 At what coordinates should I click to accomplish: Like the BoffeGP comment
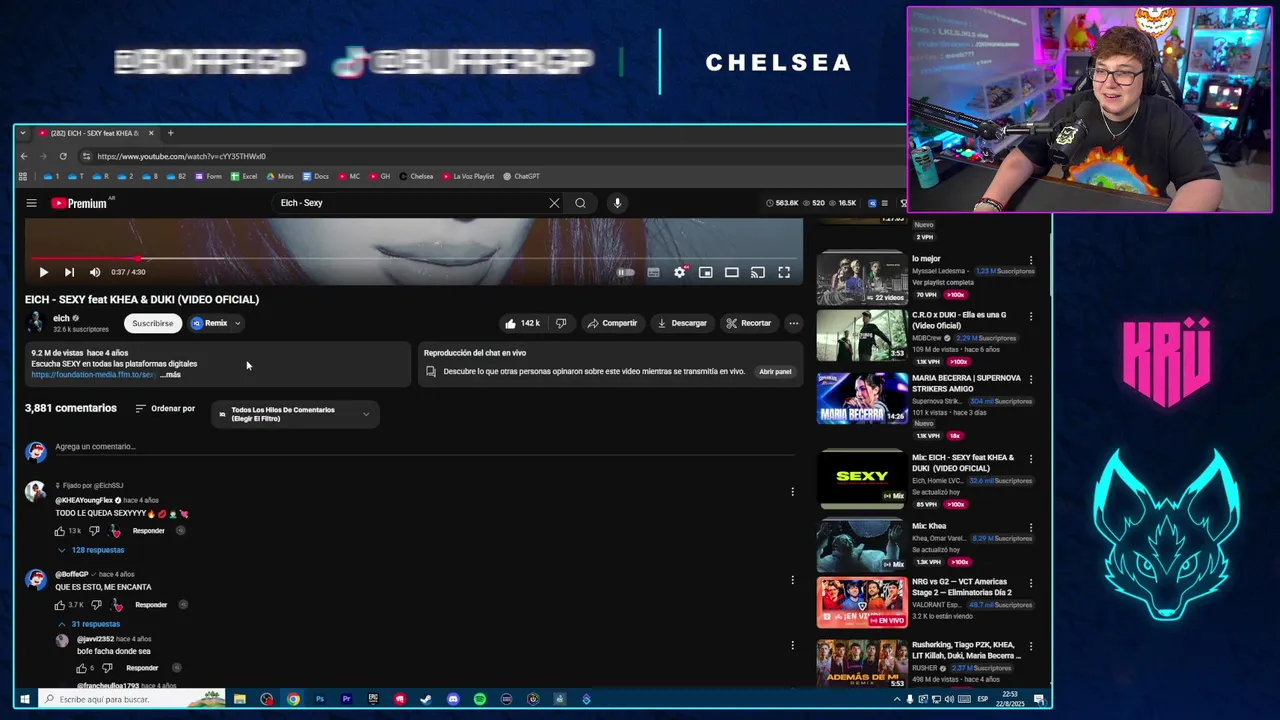click(60, 605)
